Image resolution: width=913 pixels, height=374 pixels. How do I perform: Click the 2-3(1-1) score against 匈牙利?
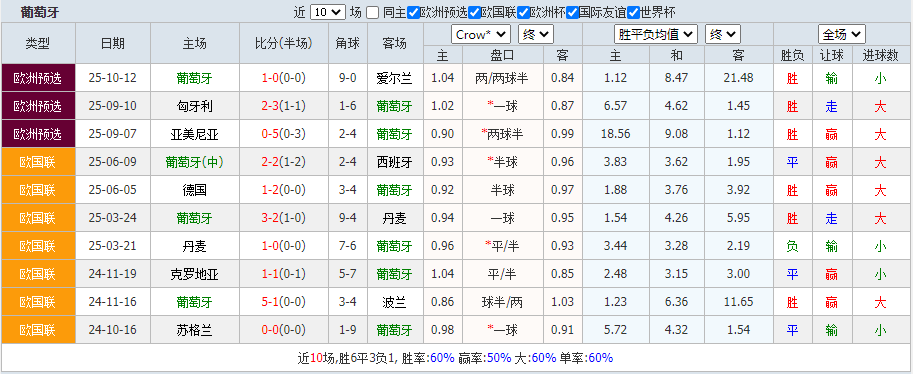tap(284, 106)
